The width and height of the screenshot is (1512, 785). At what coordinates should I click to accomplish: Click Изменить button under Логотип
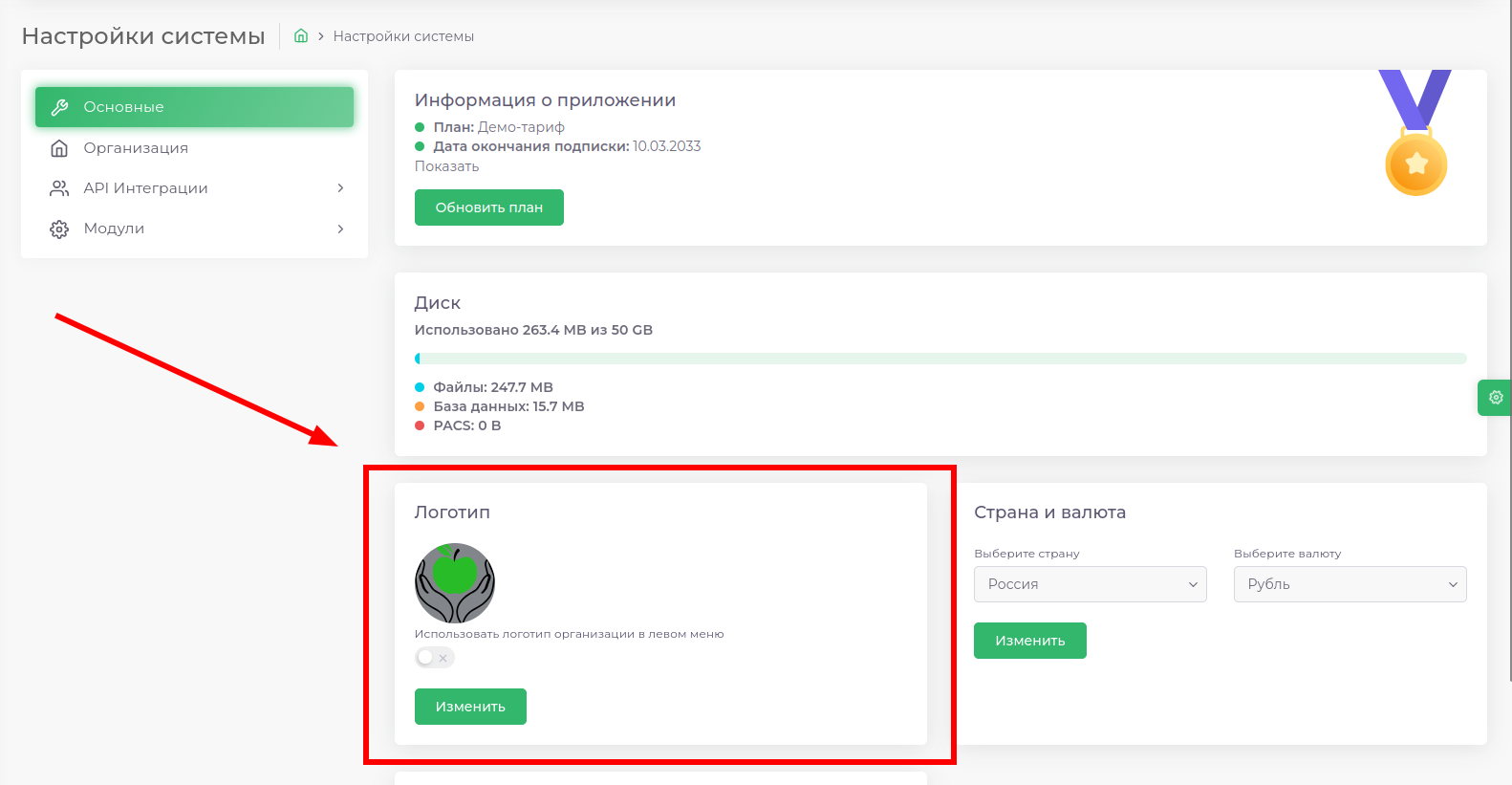pos(470,707)
